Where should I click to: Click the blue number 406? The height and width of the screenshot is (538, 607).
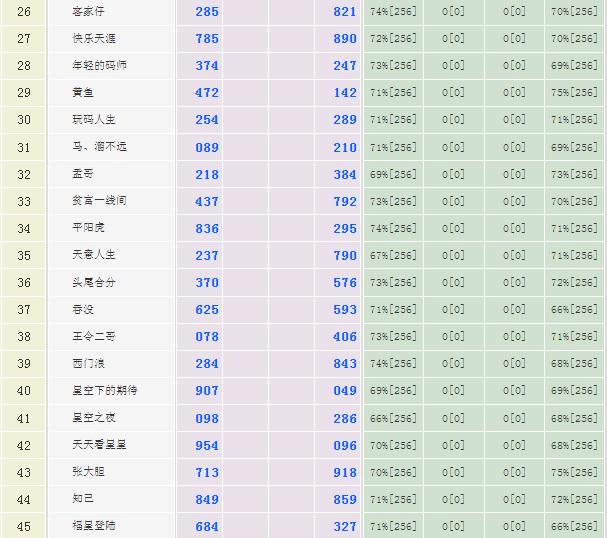coord(345,337)
